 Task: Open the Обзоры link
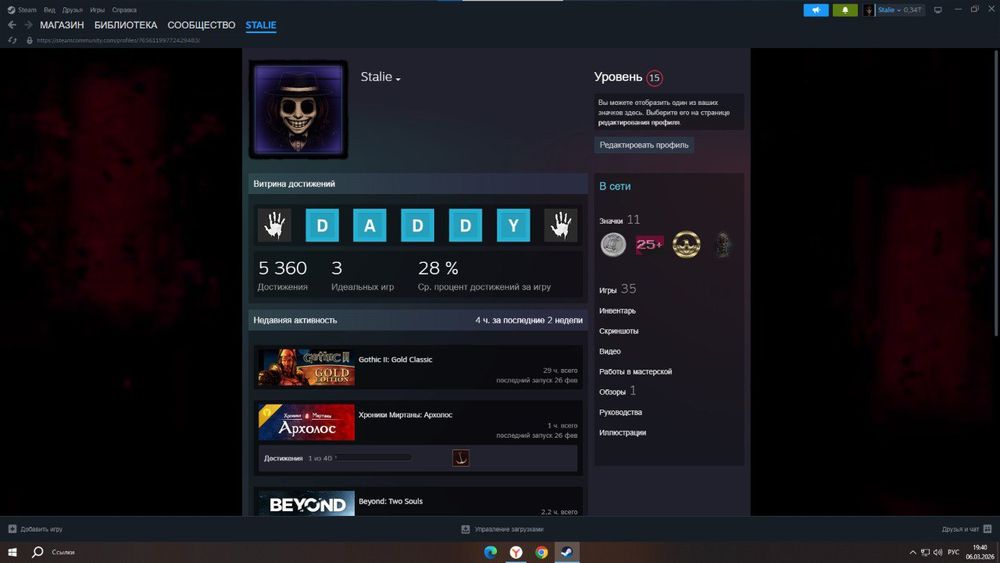pos(617,391)
